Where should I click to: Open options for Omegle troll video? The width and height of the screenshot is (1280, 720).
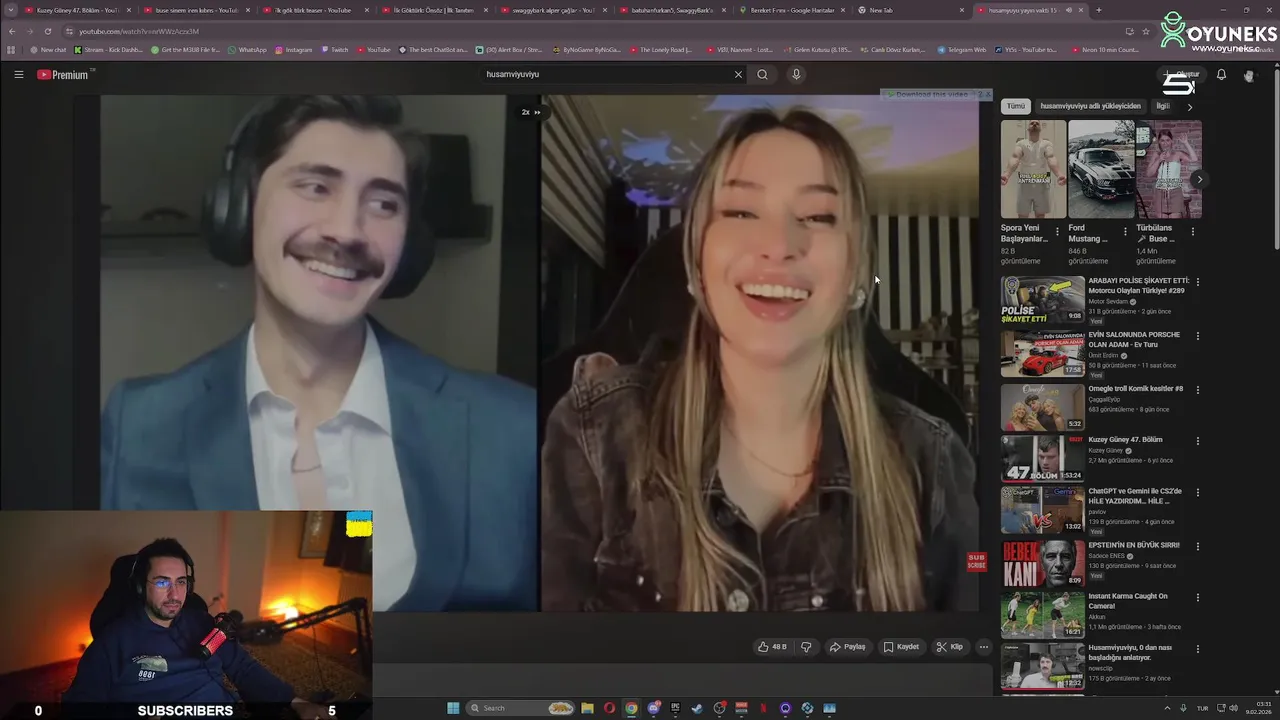pyautogui.click(x=1197, y=389)
